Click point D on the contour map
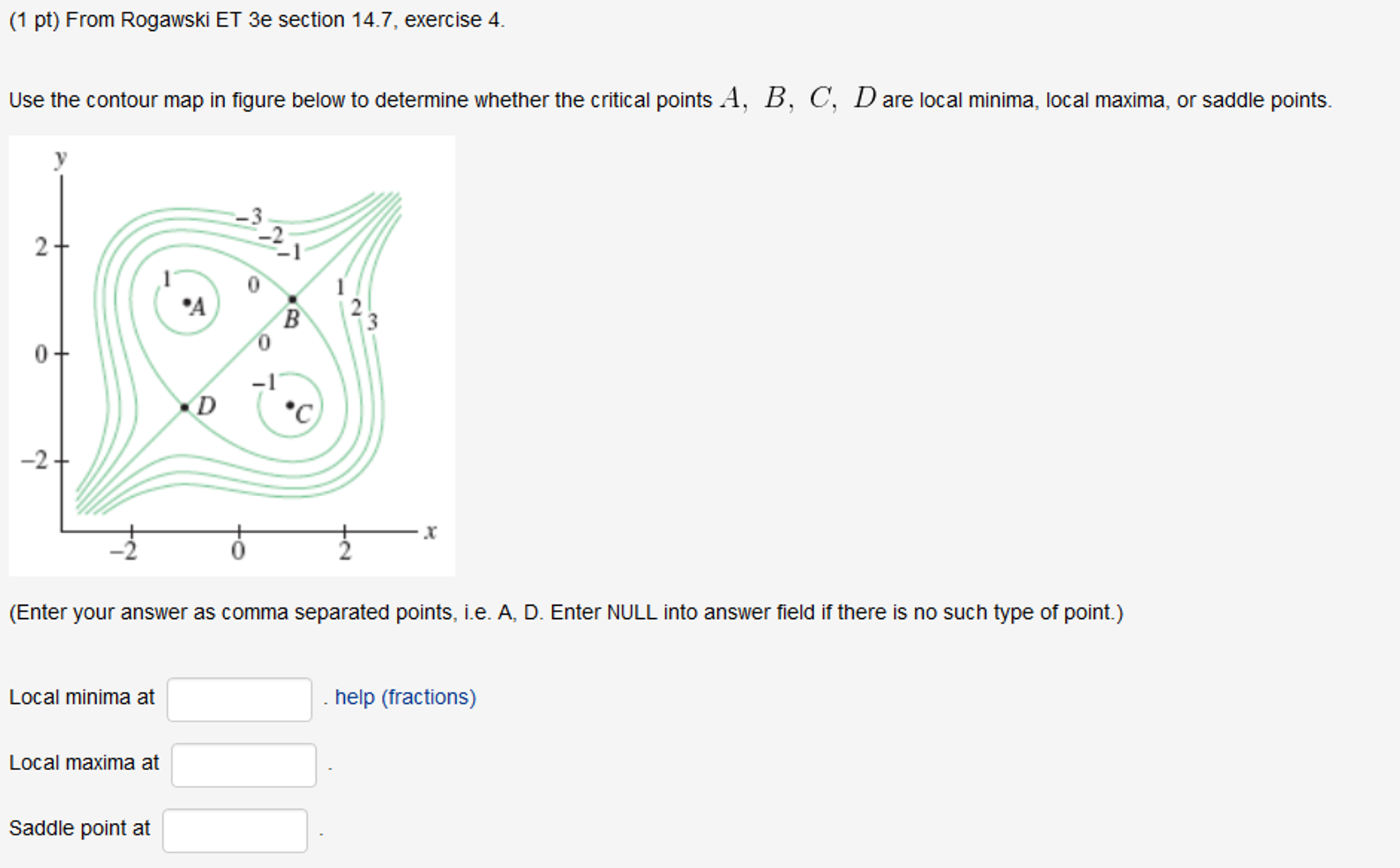The image size is (1400, 868). (183, 406)
